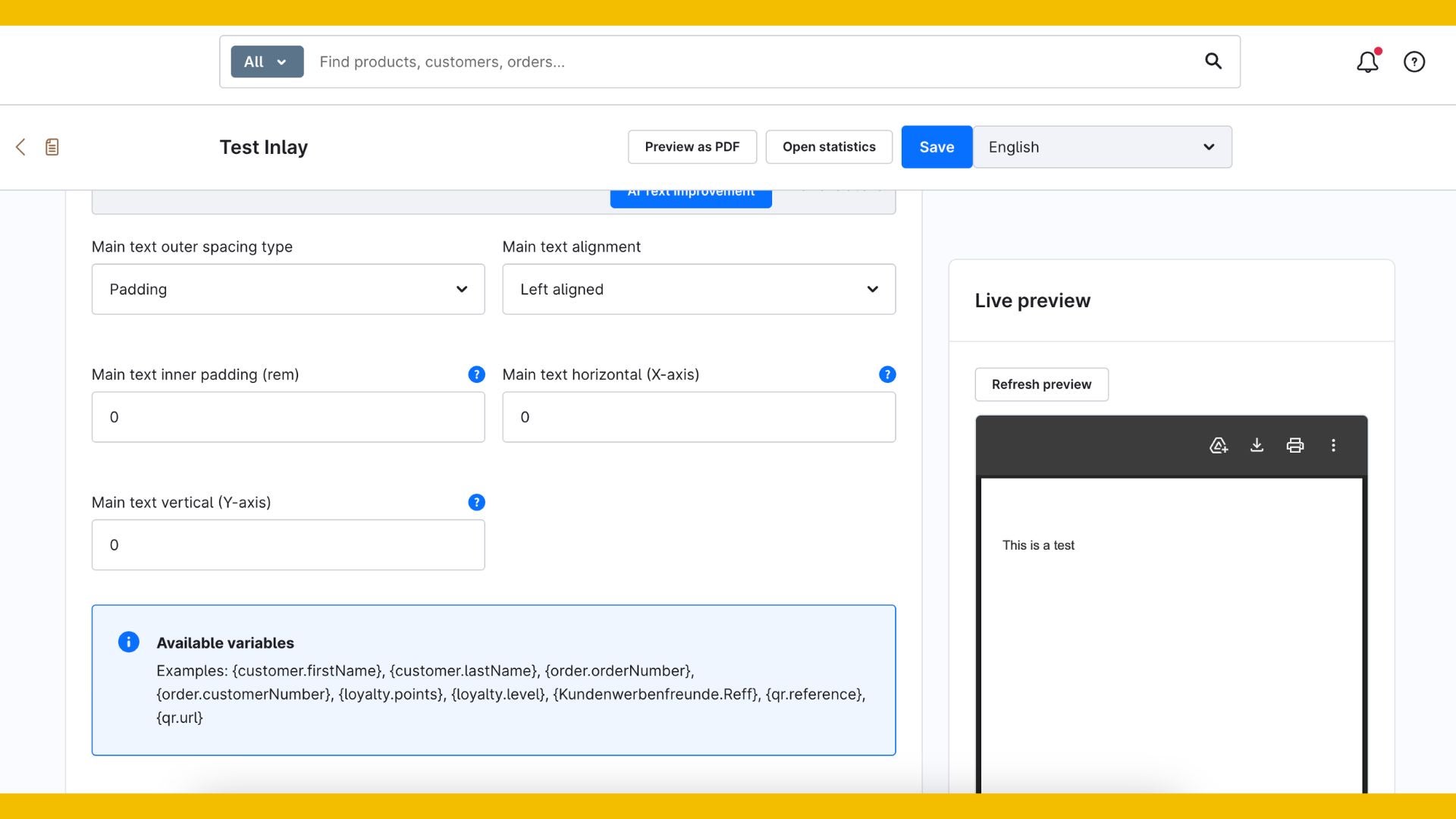Show help for main text horizontal X-axis
The image size is (1456, 819).
click(x=886, y=375)
